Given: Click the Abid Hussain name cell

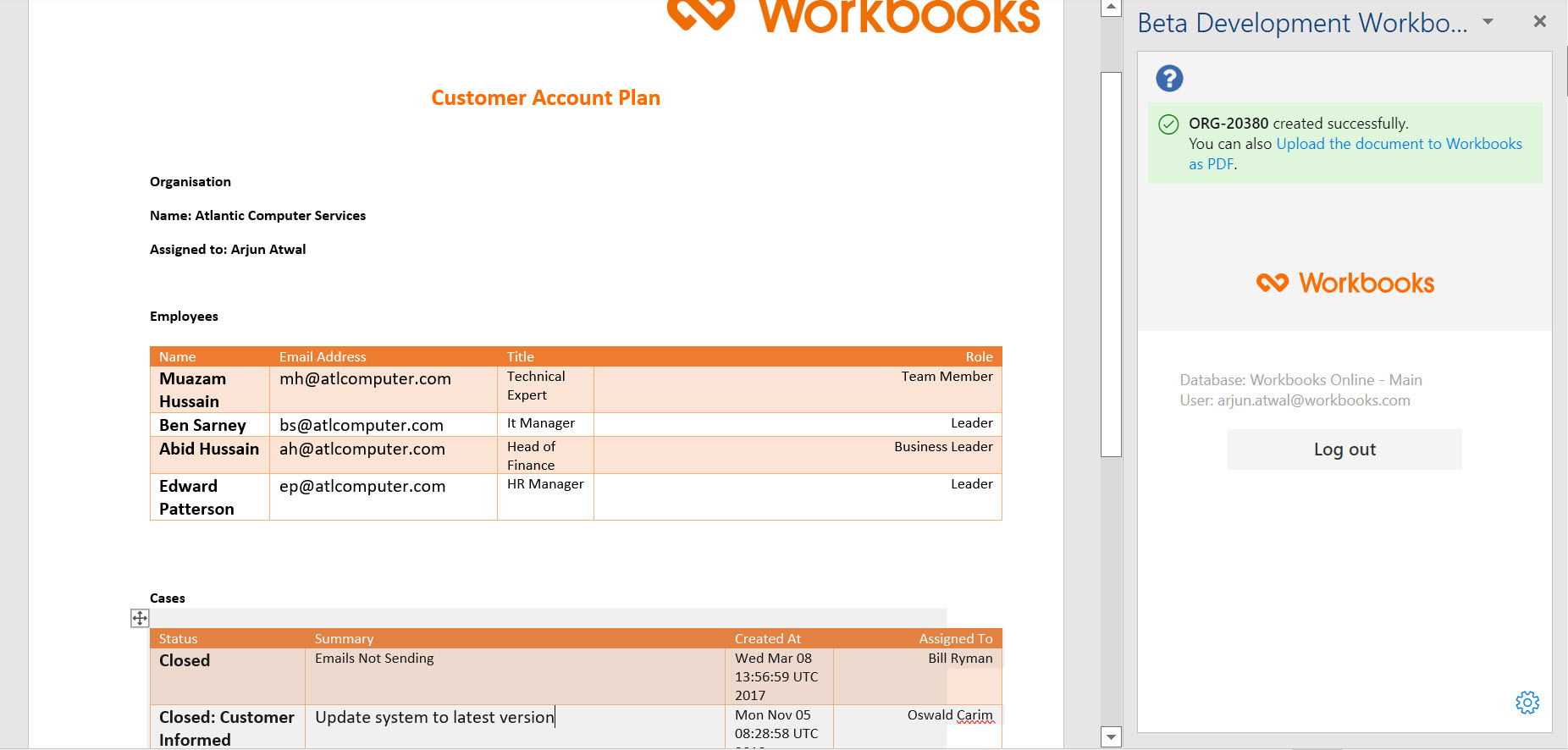Looking at the screenshot, I should [210, 455].
